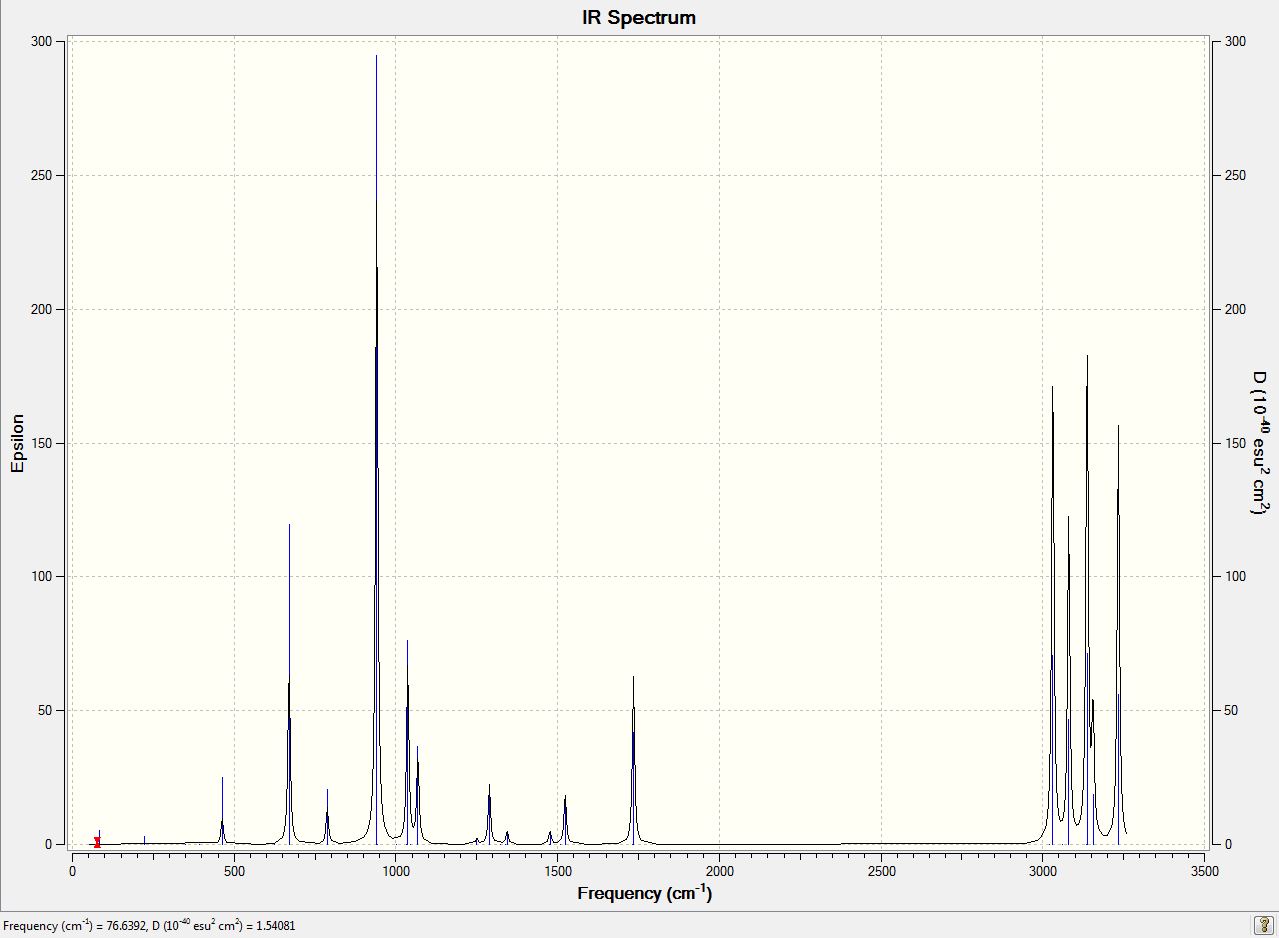Click the 'Frequency (cm-1)' x-axis label
Viewport: 1279px width, 938px height.
coord(644,892)
